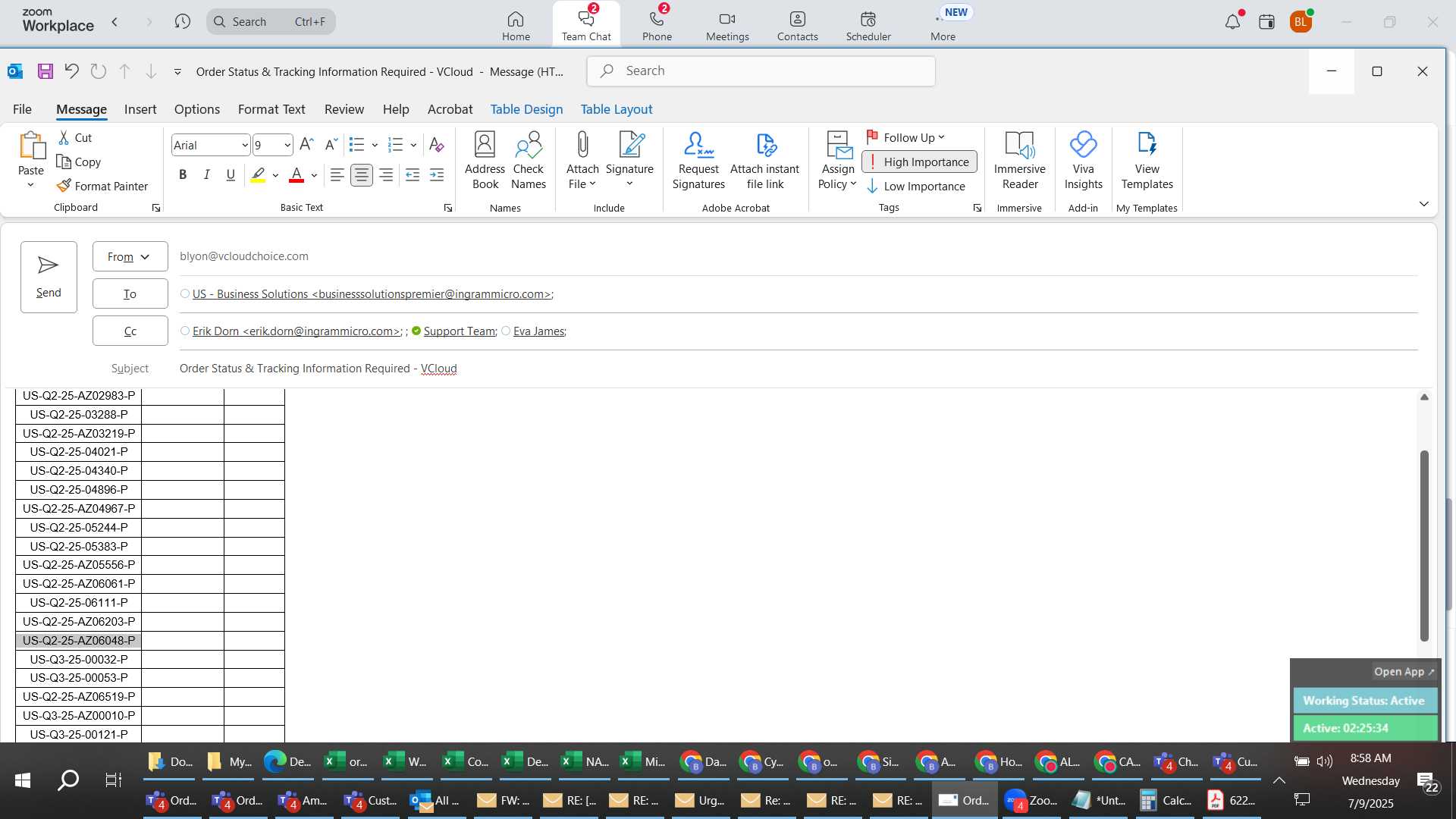Click the message body vertical scrollbar
This screenshot has width=1456, height=819.
click(x=1424, y=546)
